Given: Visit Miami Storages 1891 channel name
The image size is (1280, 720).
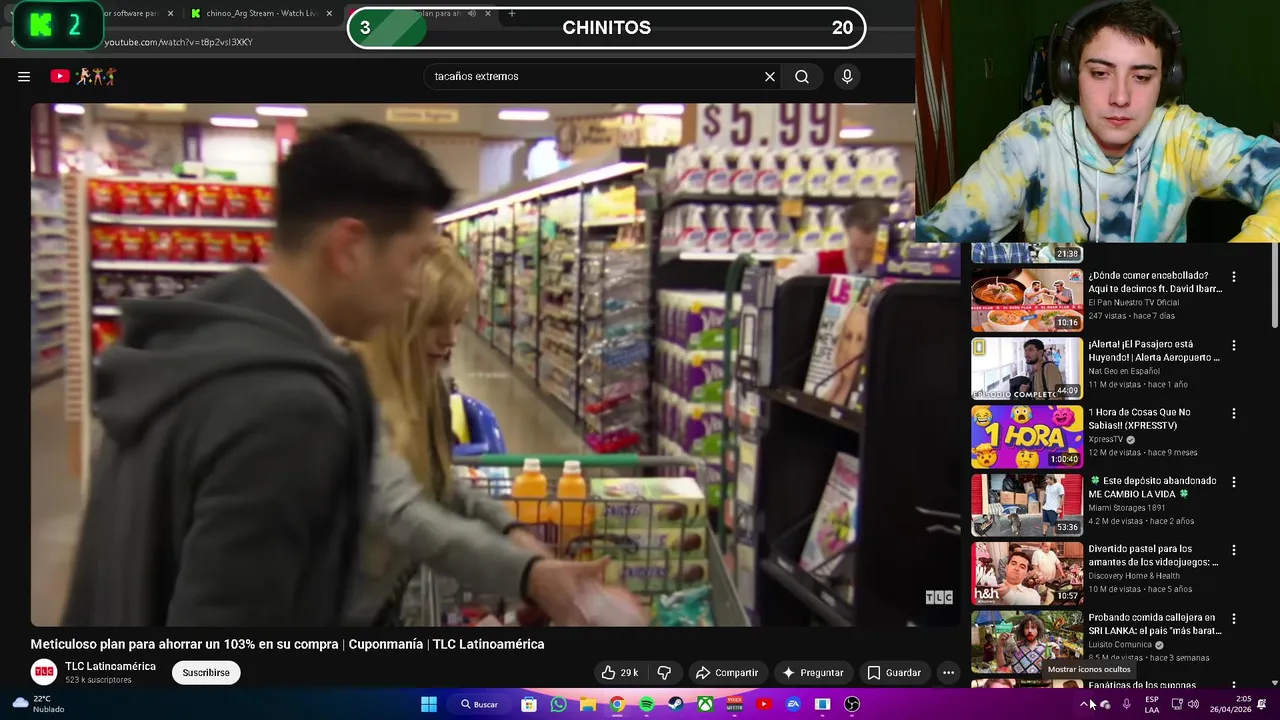Looking at the screenshot, I should [x=1127, y=508].
